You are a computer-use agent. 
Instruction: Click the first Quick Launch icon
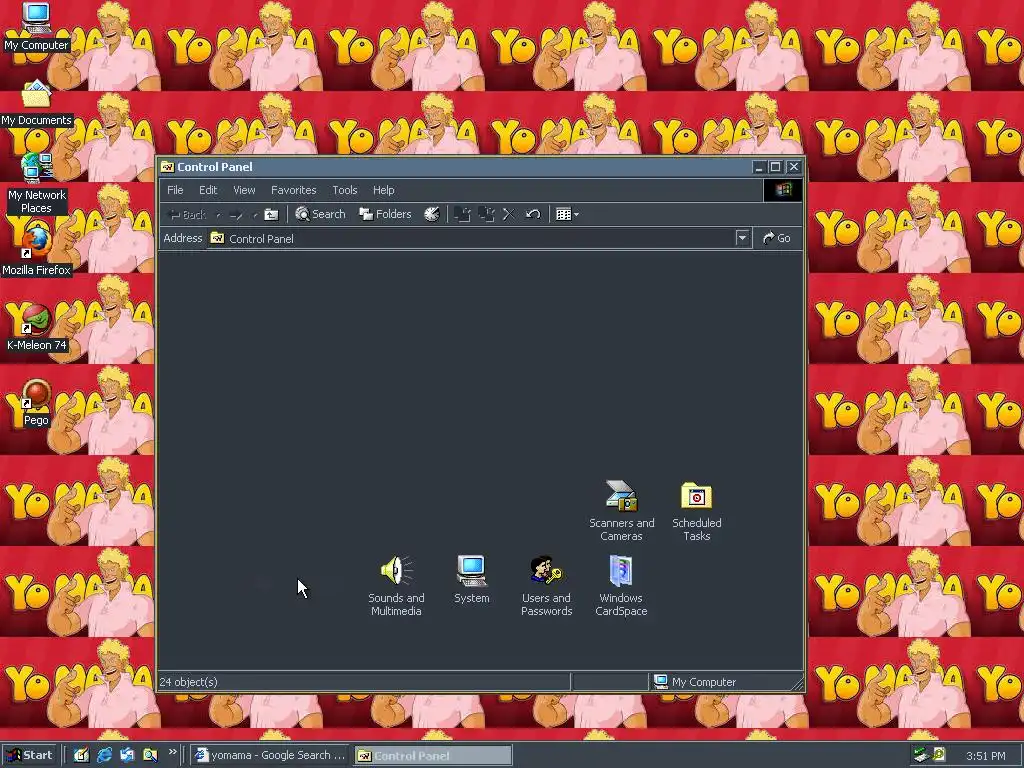[81, 755]
